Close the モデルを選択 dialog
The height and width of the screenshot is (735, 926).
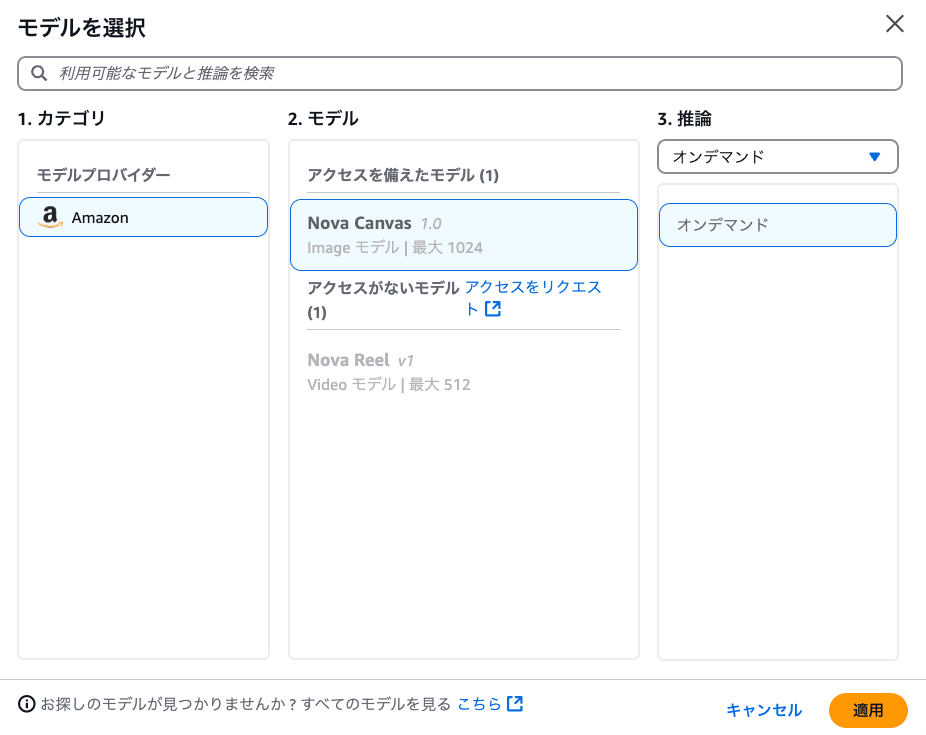coord(895,24)
